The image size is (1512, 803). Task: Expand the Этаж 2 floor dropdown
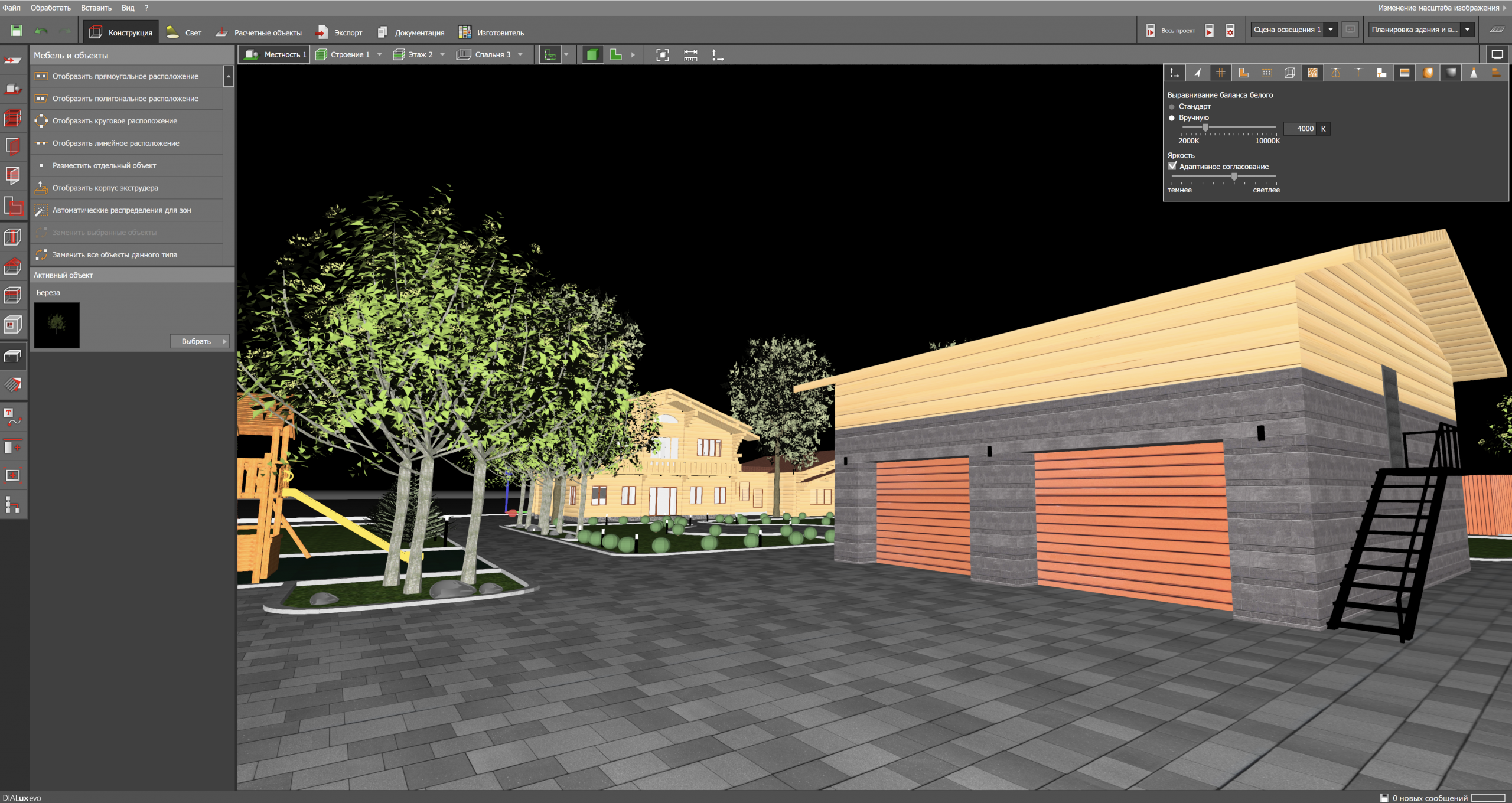point(442,55)
